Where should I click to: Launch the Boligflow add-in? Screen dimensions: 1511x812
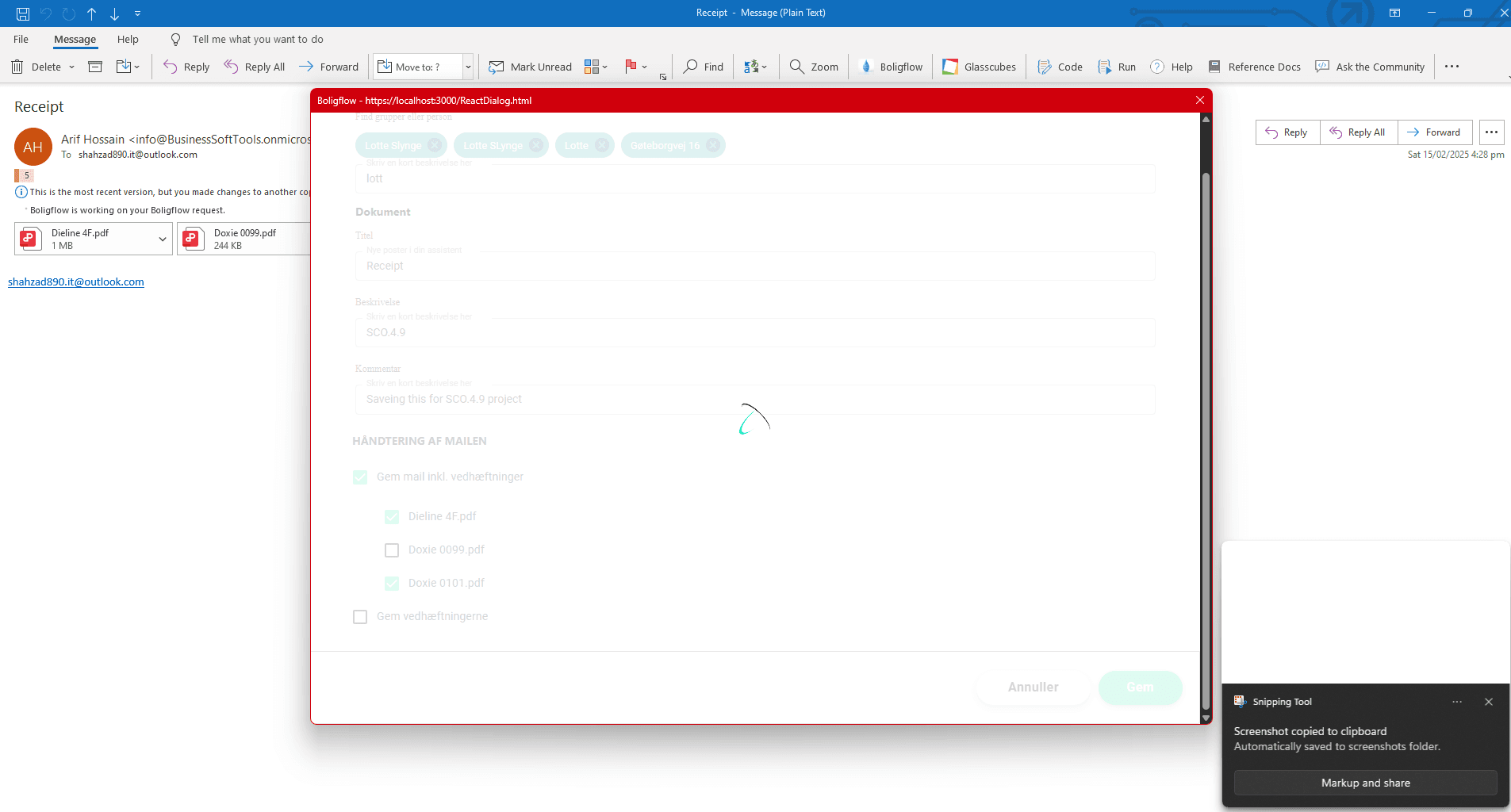click(892, 67)
